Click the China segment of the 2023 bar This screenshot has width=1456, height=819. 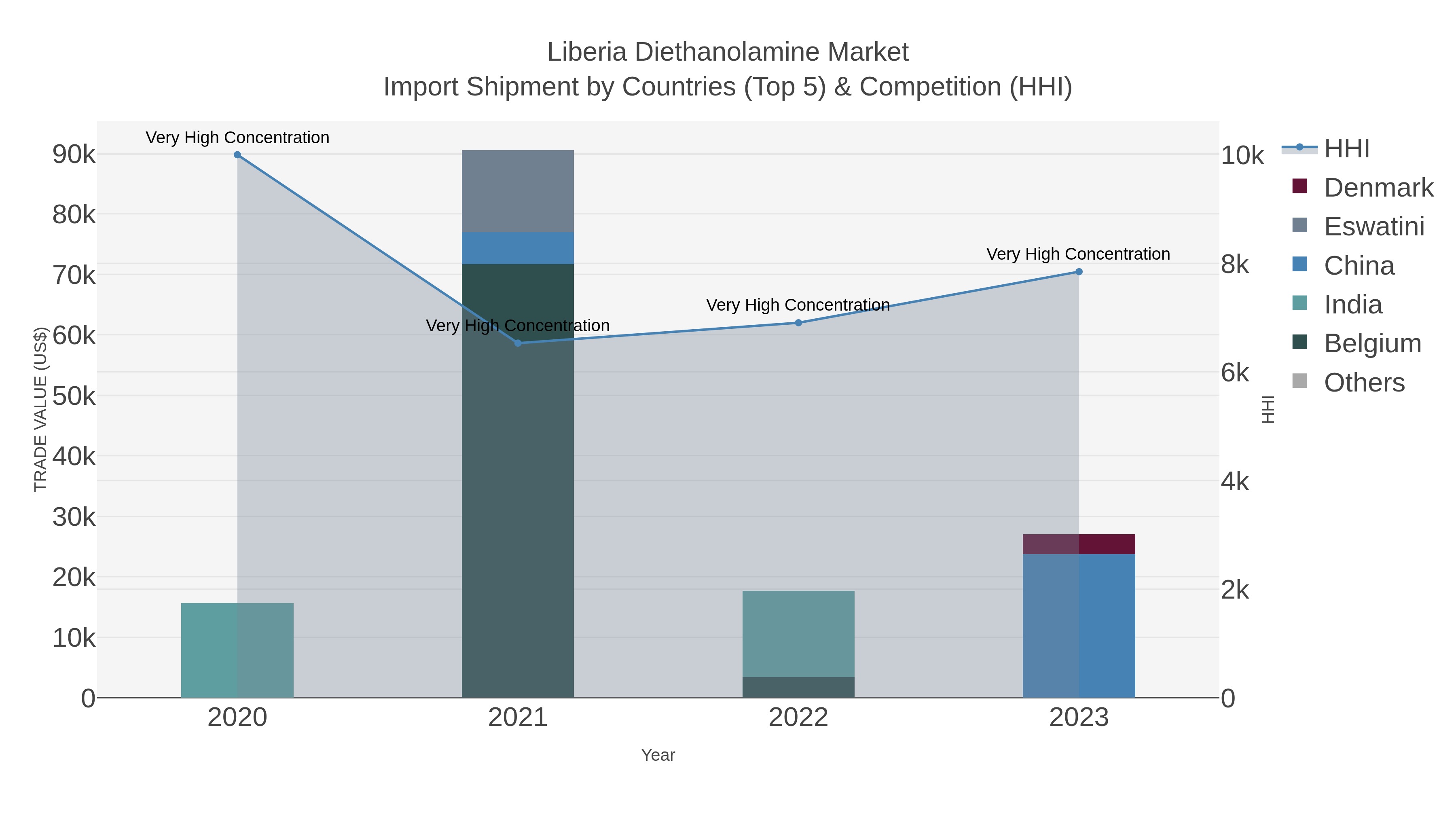[x=1079, y=626]
